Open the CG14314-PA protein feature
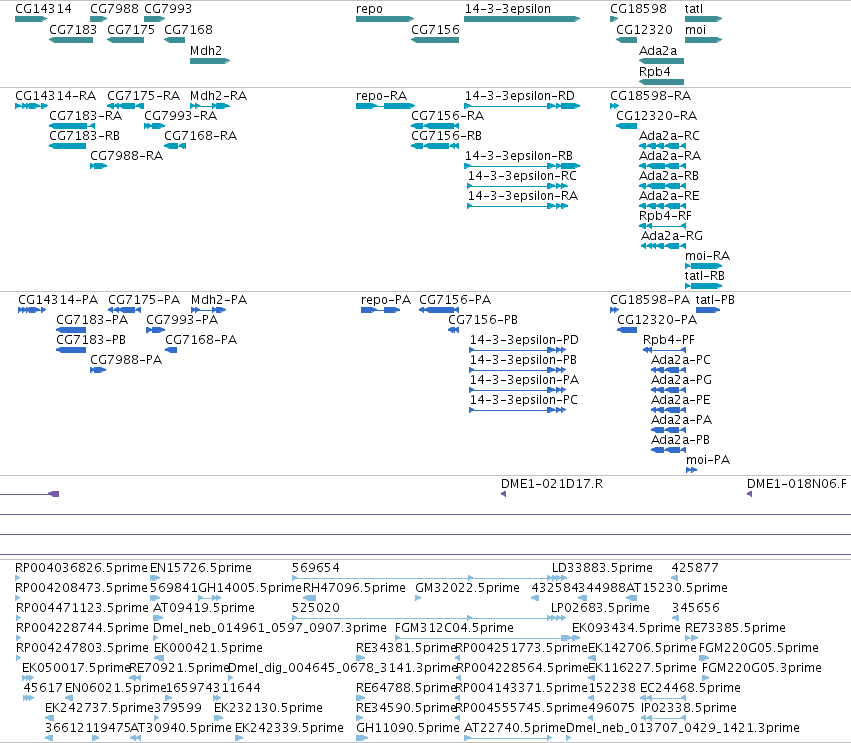The image size is (851, 743). (x=31, y=310)
